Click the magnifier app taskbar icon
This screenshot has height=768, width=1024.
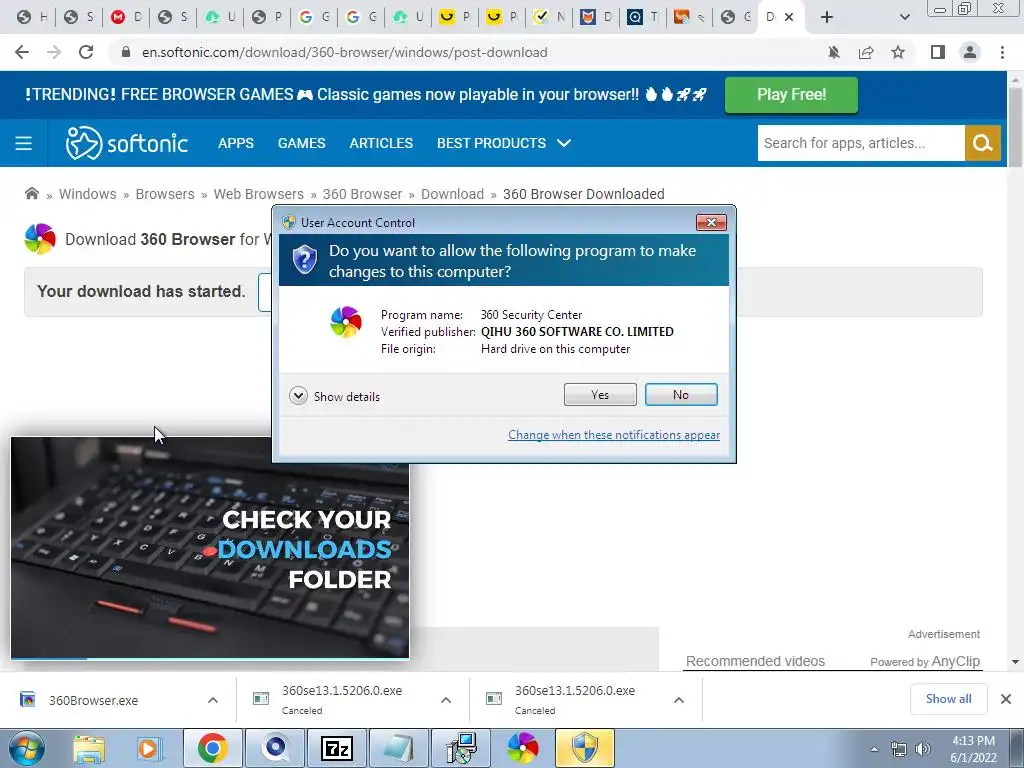pyautogui.click(x=275, y=748)
